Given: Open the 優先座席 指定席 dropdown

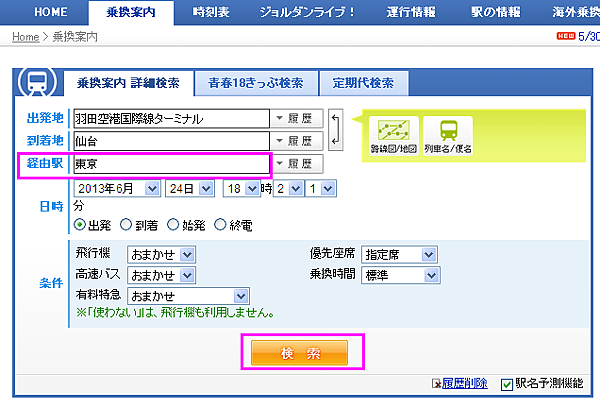Looking at the screenshot, I should point(399,255).
